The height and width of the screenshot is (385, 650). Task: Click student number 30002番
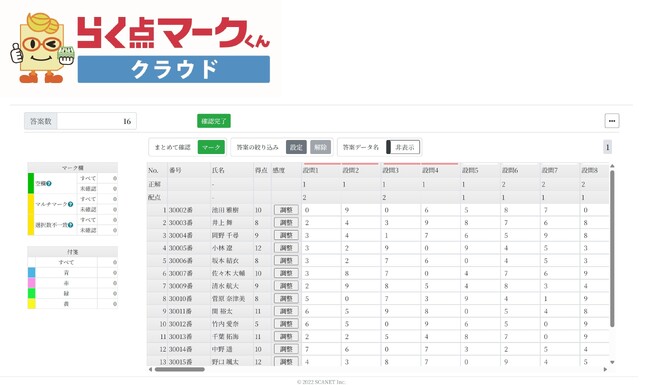[x=181, y=210]
